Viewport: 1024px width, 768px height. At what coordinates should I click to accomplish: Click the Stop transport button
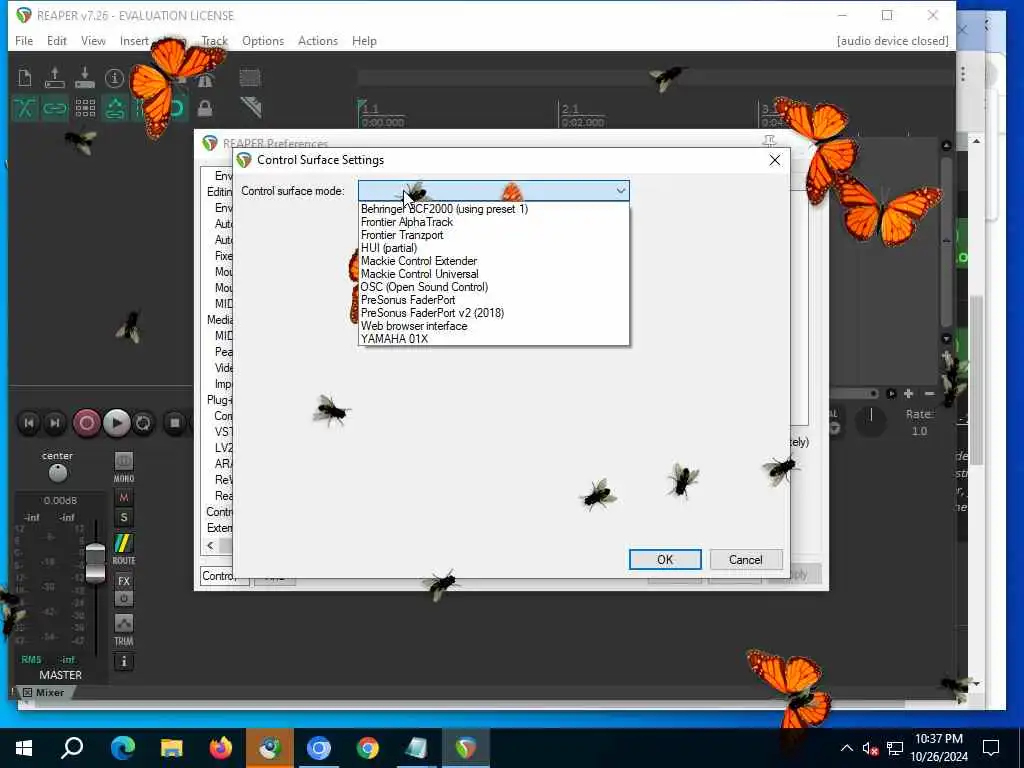tap(174, 423)
